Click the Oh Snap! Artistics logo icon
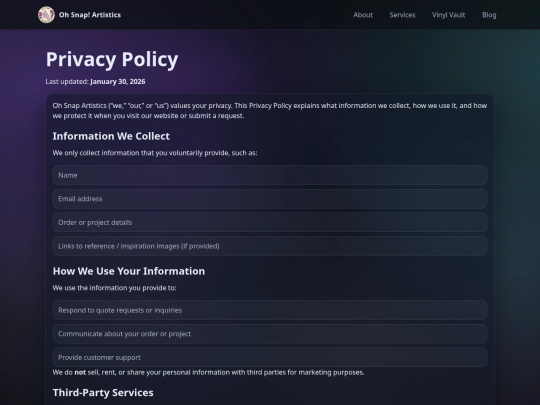Viewport: 540px width, 405px height. (x=46, y=15)
